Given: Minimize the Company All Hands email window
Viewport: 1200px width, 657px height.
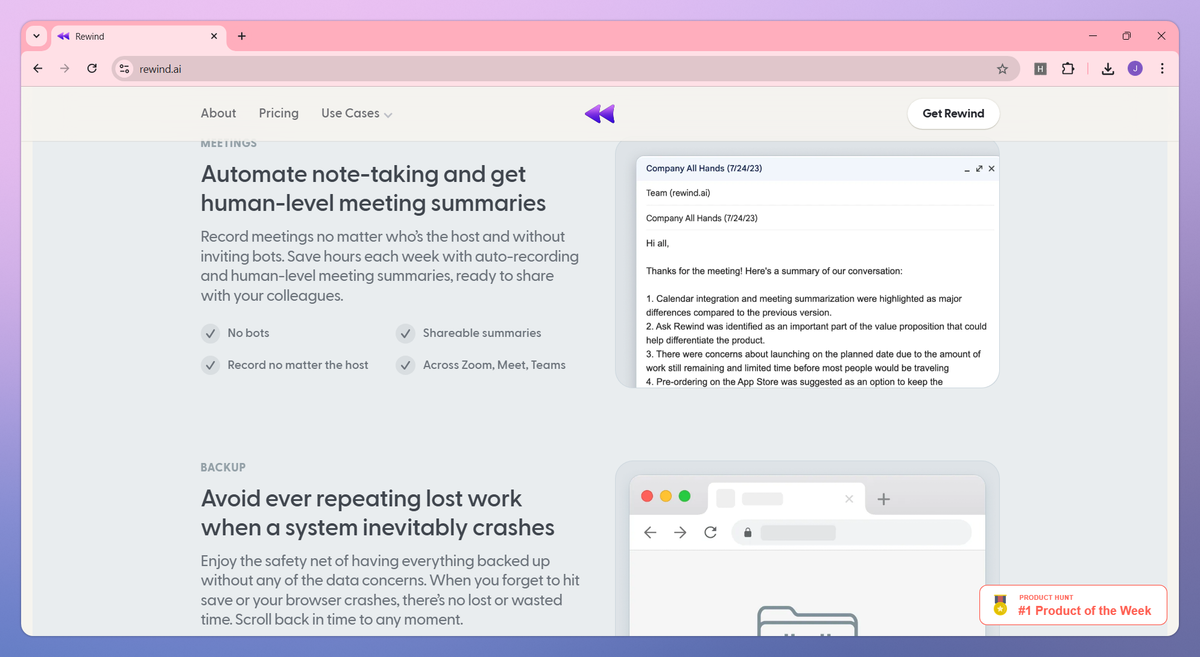Looking at the screenshot, I should point(967,170).
